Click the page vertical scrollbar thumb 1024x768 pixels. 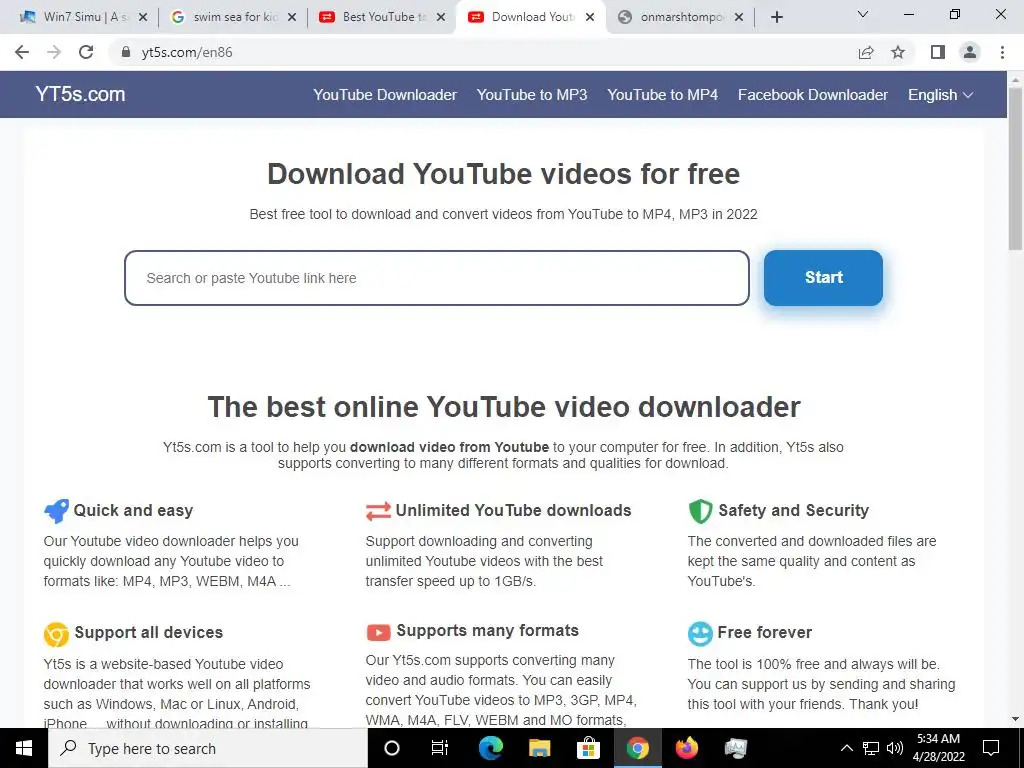pos(1015,168)
